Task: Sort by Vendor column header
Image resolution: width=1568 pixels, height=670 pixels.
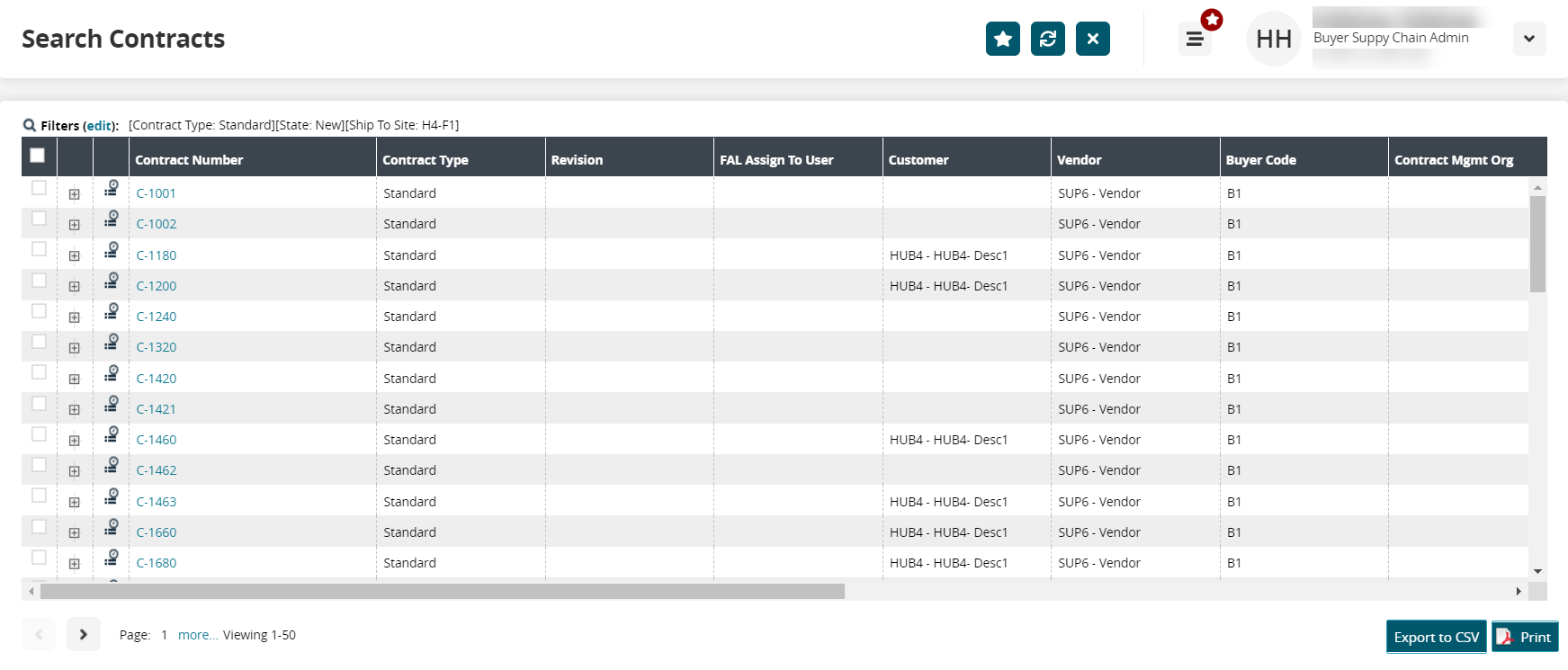Action: pos(1080,160)
